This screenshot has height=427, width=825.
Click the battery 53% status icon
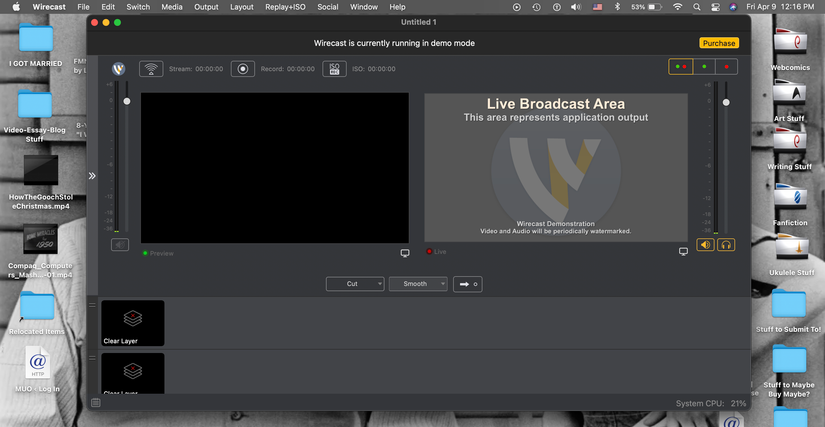tap(646, 7)
